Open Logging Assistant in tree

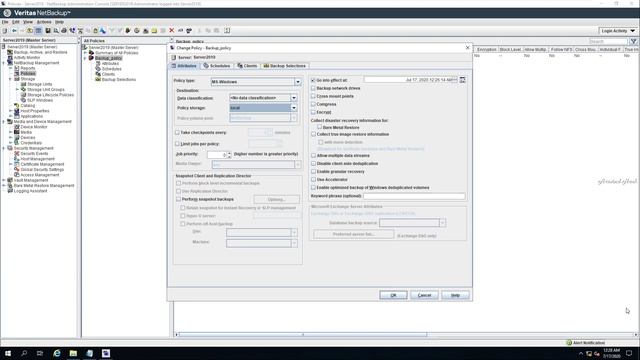pos(30,191)
